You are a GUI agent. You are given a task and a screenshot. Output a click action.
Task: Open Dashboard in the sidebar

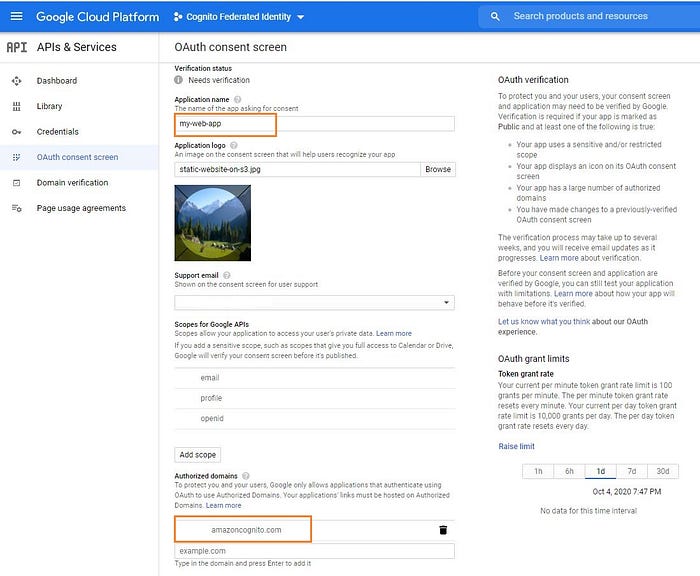(x=57, y=81)
